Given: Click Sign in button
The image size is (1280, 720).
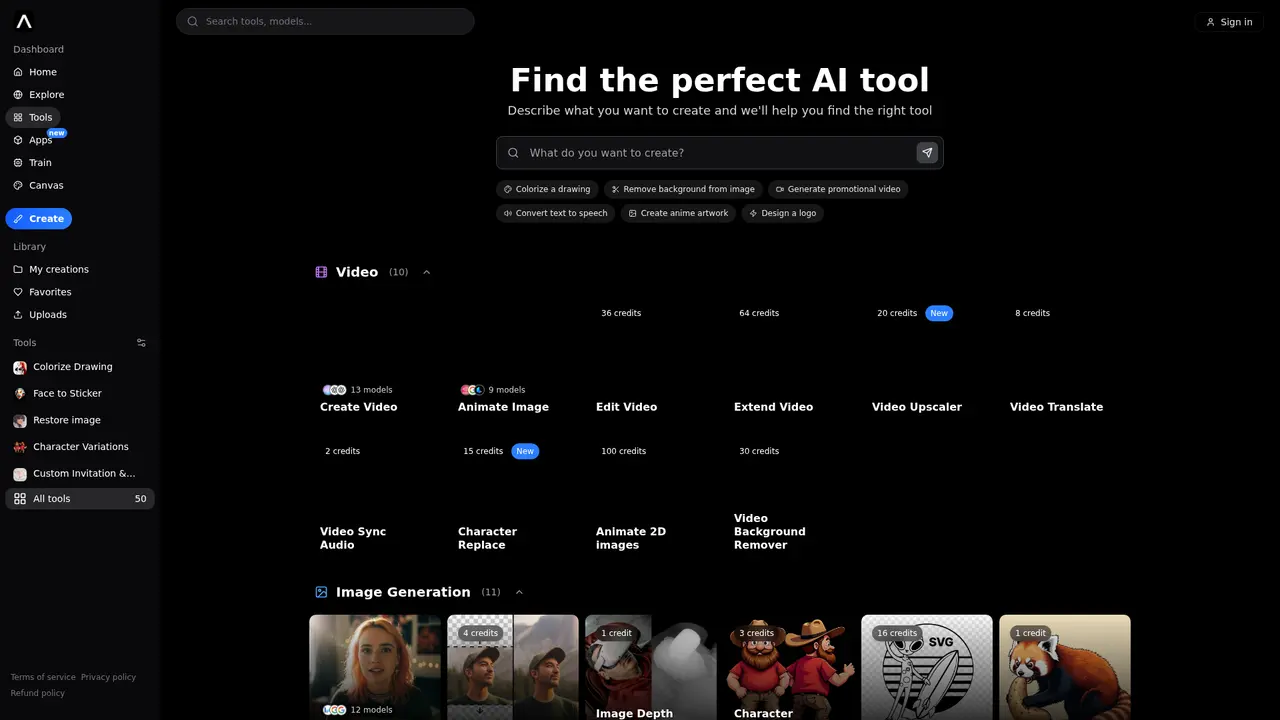Looking at the screenshot, I should [x=1229, y=22].
